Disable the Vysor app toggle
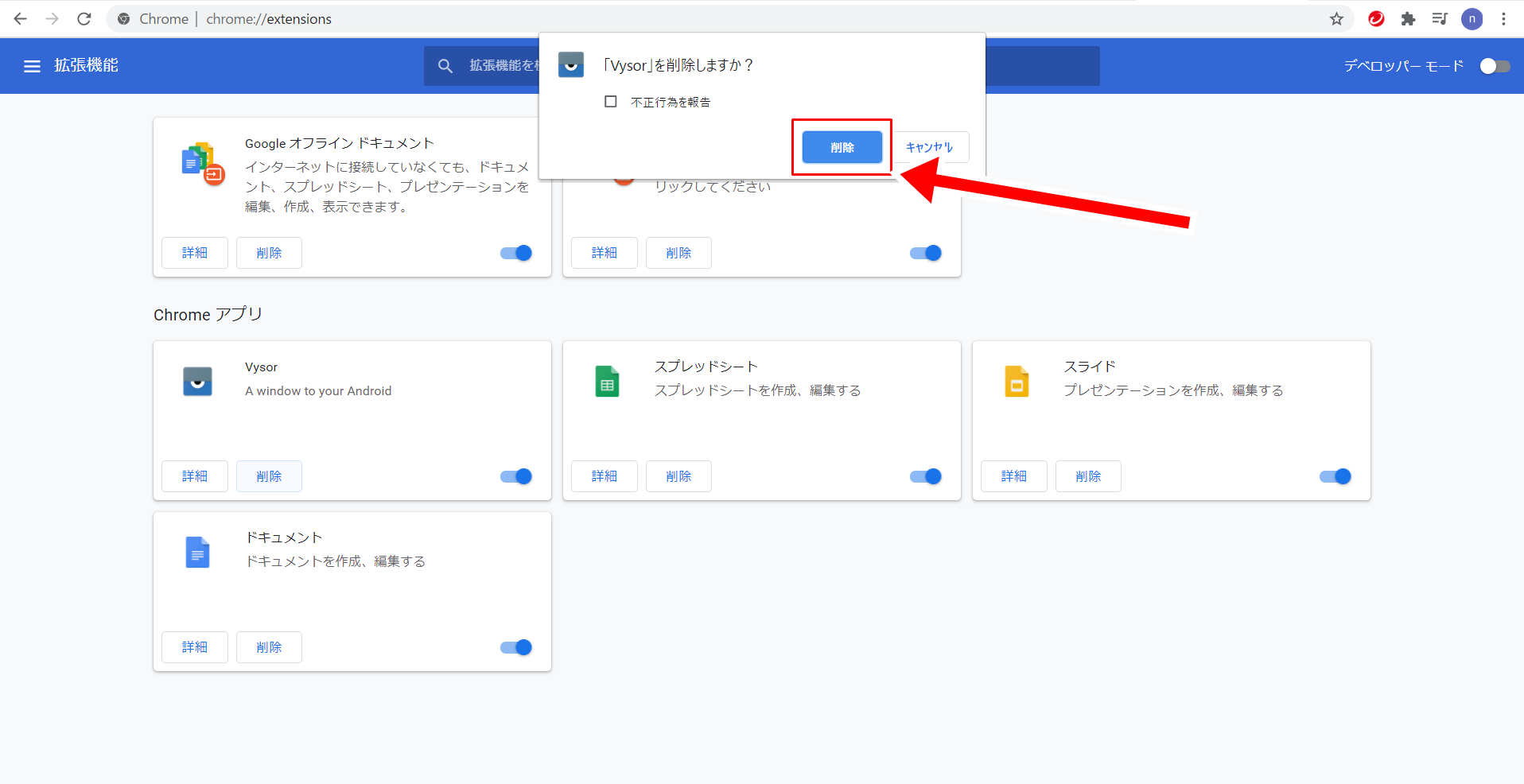The image size is (1524, 784). pyautogui.click(x=516, y=476)
